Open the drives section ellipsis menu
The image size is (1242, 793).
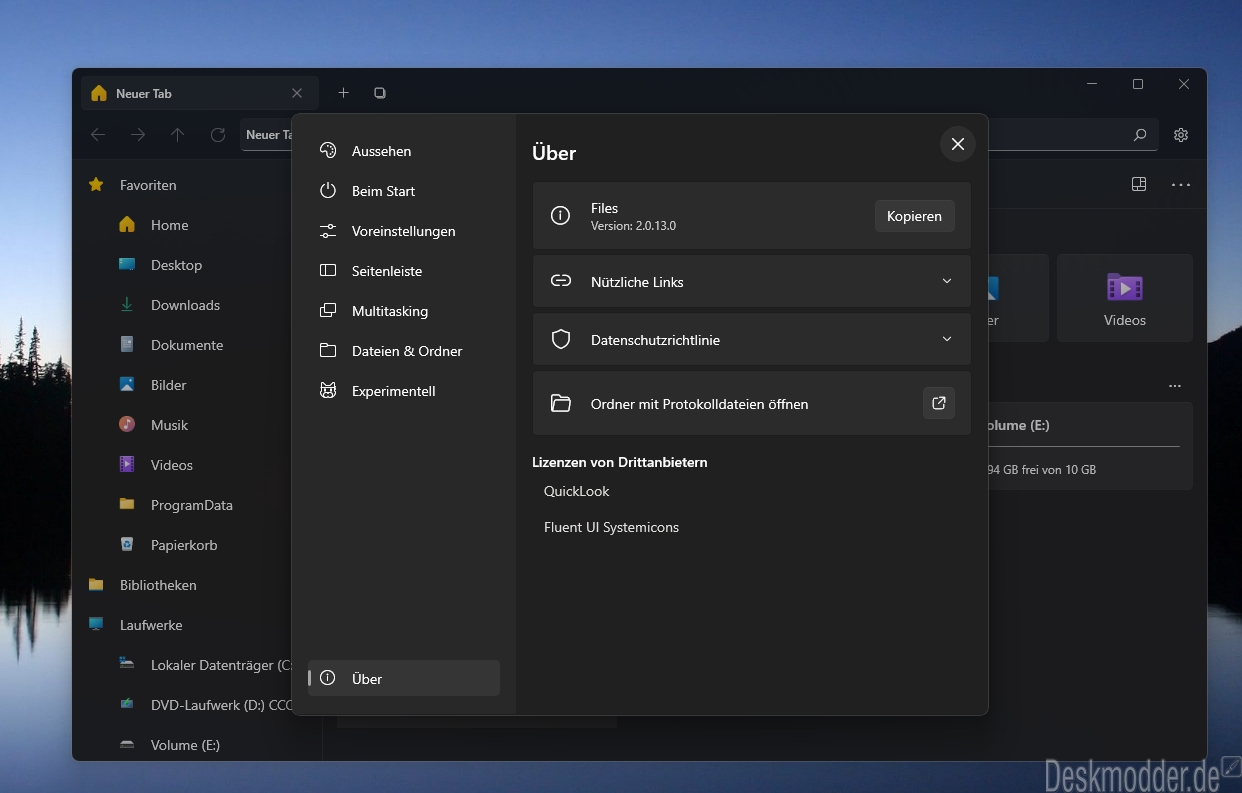[x=1175, y=386]
